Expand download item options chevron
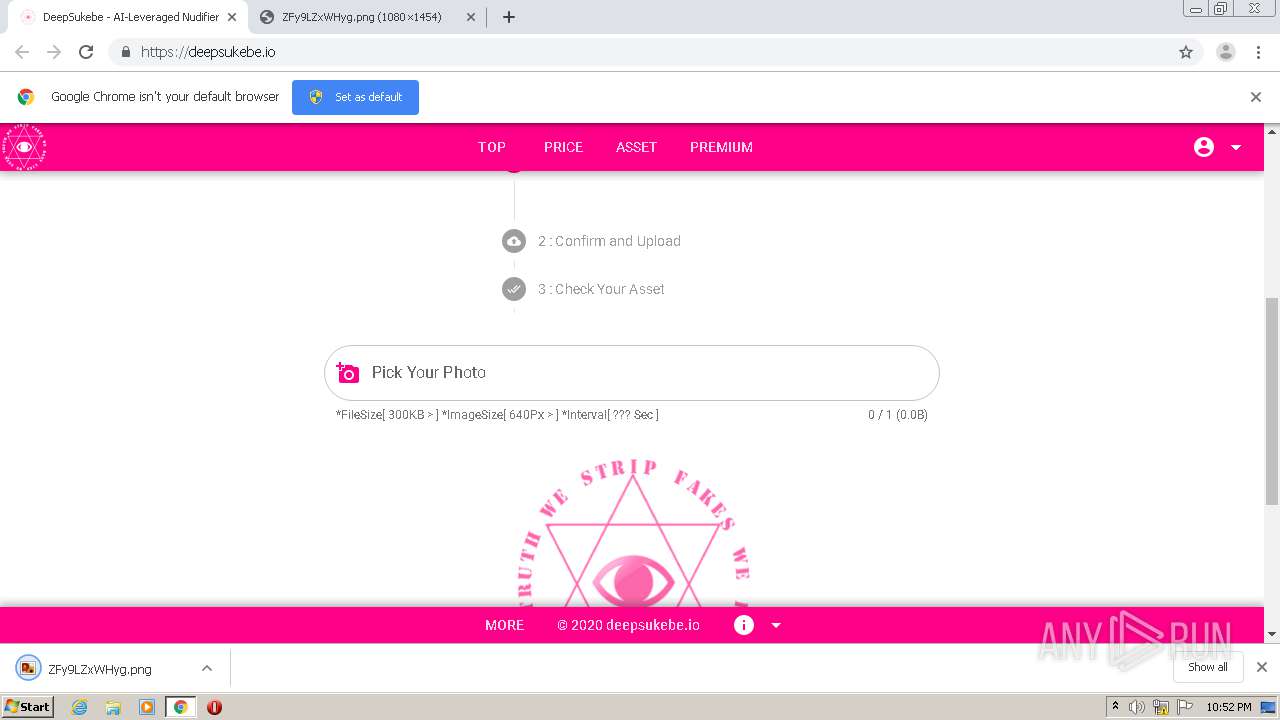Image resolution: width=1280 pixels, height=720 pixels. (x=207, y=668)
